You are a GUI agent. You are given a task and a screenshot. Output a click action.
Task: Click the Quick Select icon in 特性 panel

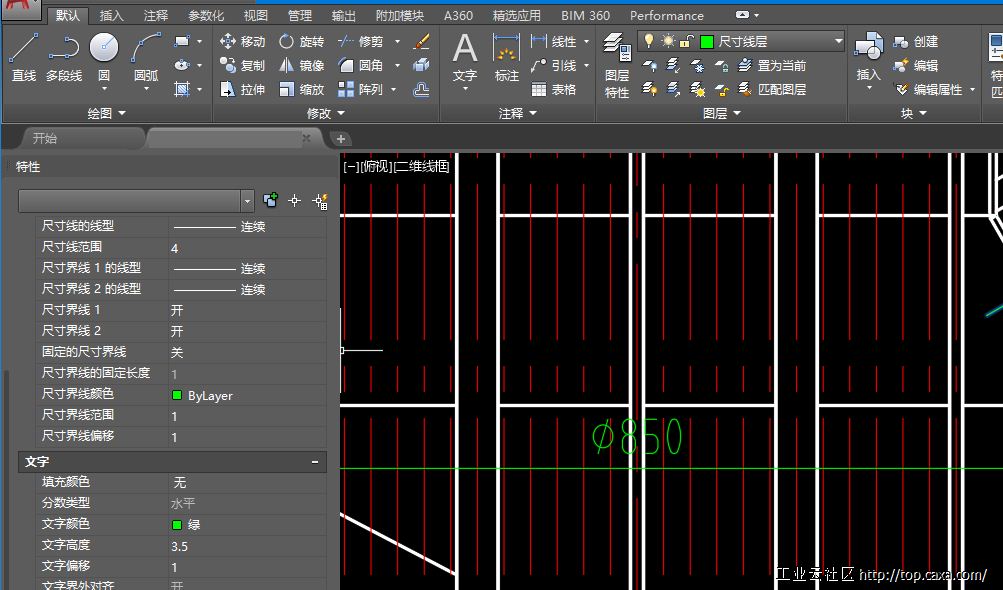(320, 201)
